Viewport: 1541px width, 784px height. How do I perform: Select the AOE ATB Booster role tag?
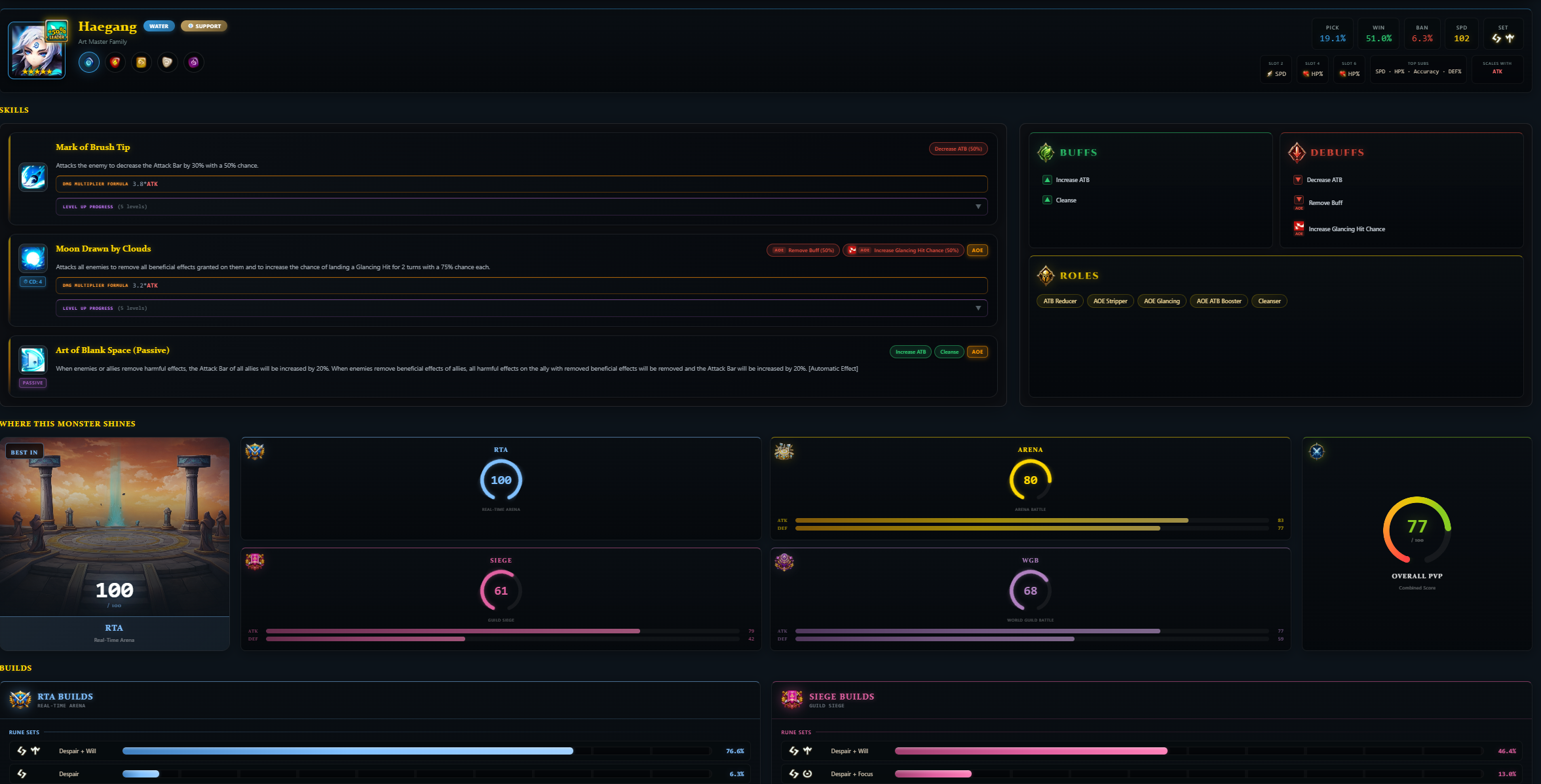pos(1219,301)
